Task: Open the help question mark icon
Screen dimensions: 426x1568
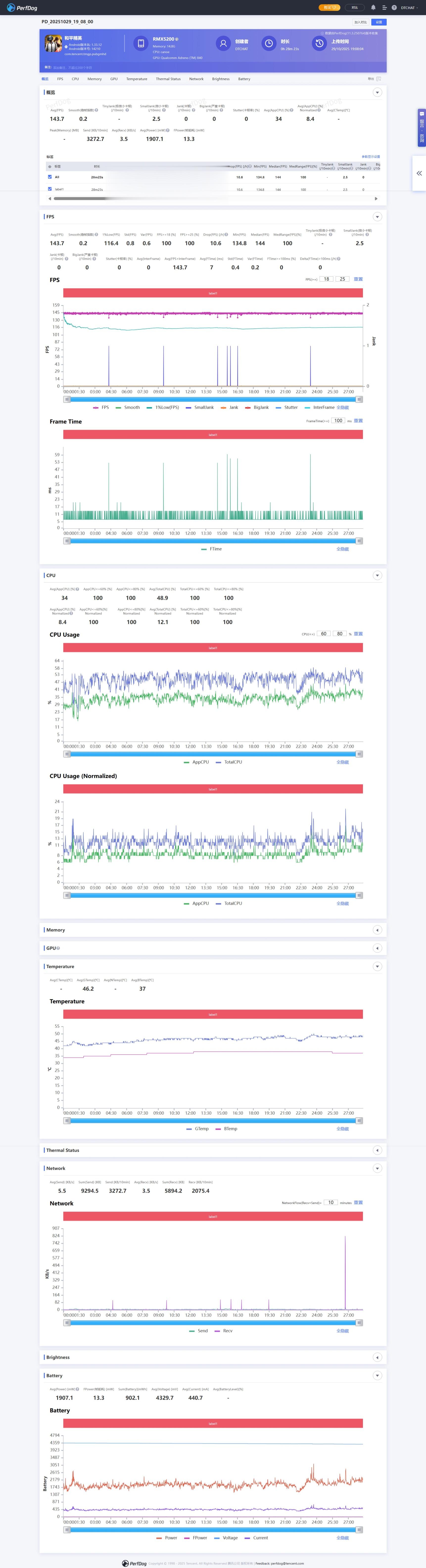Action: pos(394,8)
